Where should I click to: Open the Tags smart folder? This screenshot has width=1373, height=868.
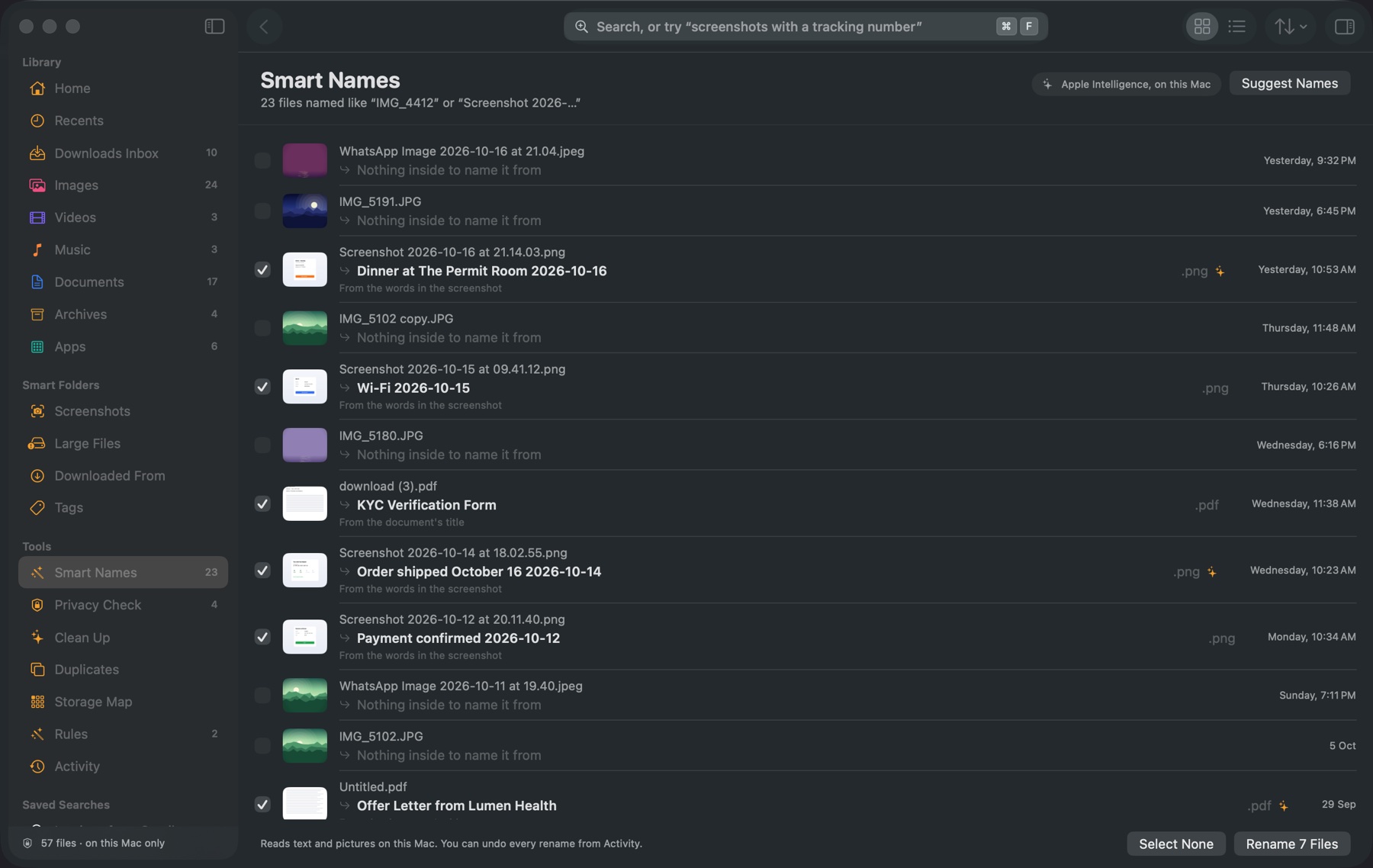[123, 508]
